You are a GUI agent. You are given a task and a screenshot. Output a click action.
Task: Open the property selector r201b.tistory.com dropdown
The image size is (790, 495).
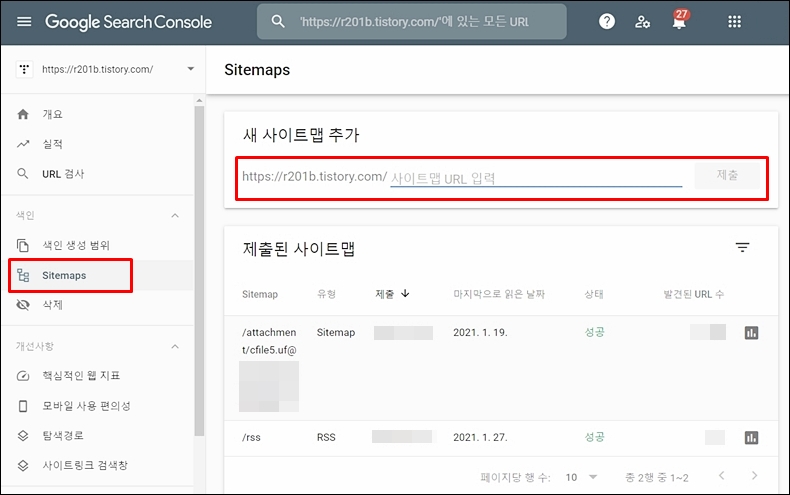point(105,70)
